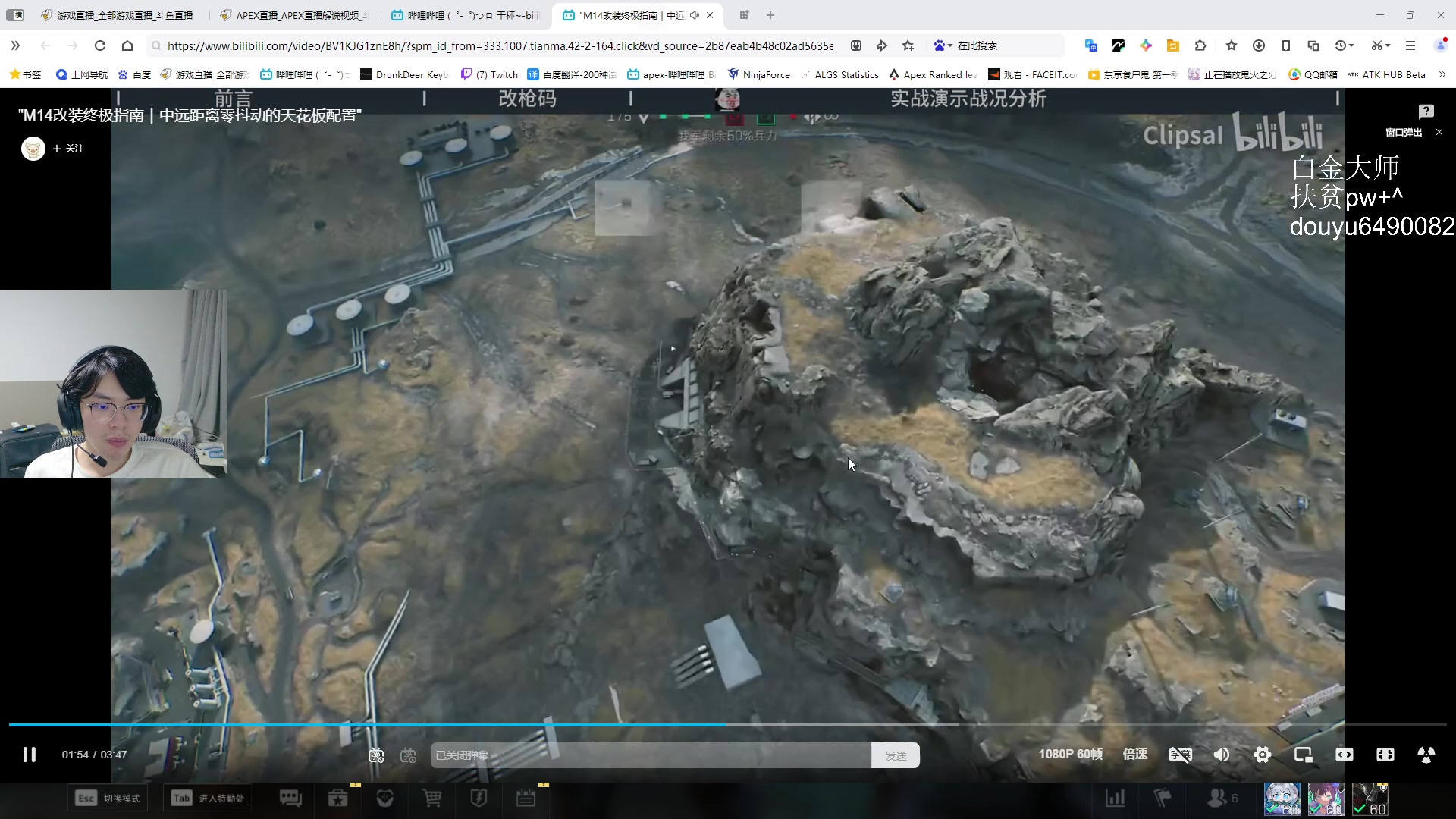
Task: Open the tab list icon next to new tab
Action: (x=744, y=15)
